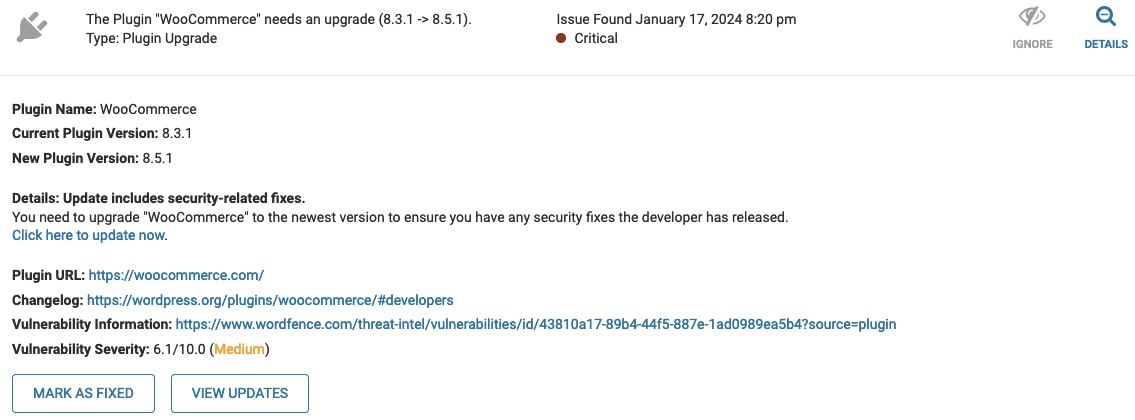Click the New Plugin Version 8.5.1 text
This screenshot has height=420, width=1135.
[92, 157]
